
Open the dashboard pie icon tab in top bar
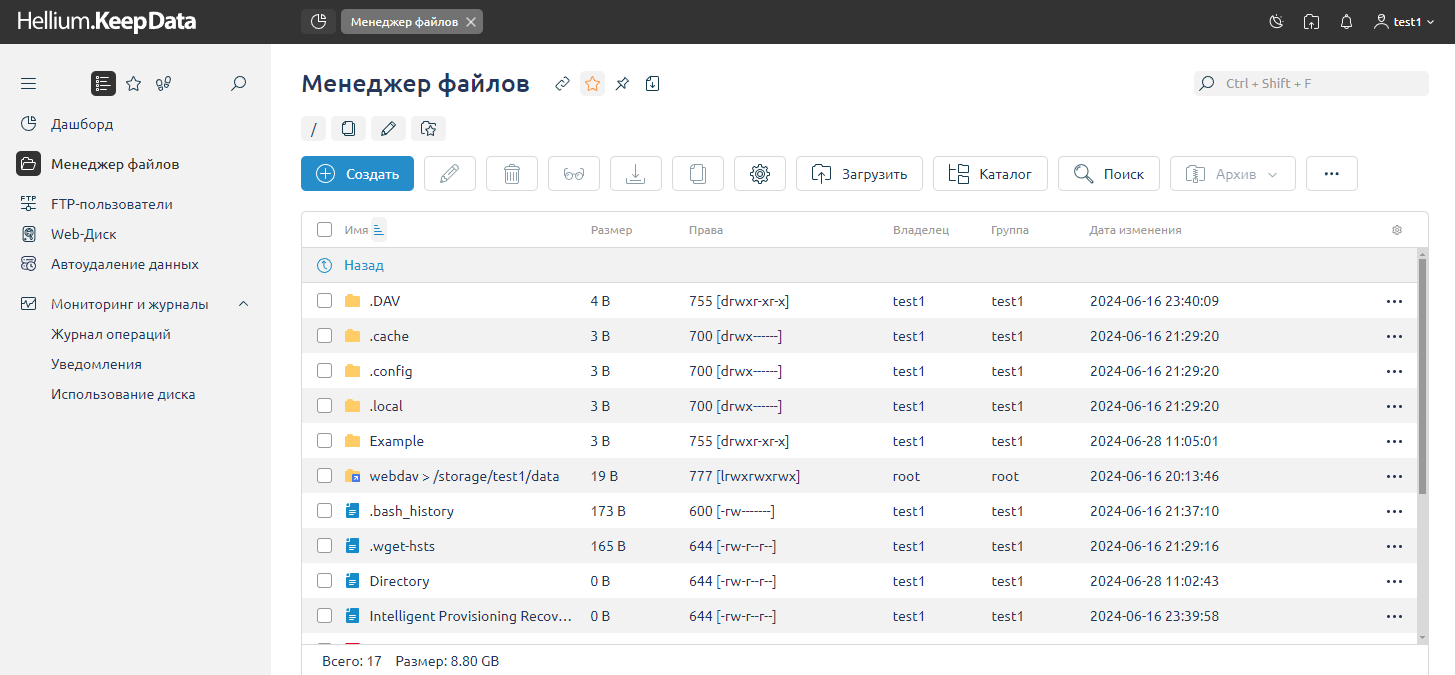click(x=318, y=21)
